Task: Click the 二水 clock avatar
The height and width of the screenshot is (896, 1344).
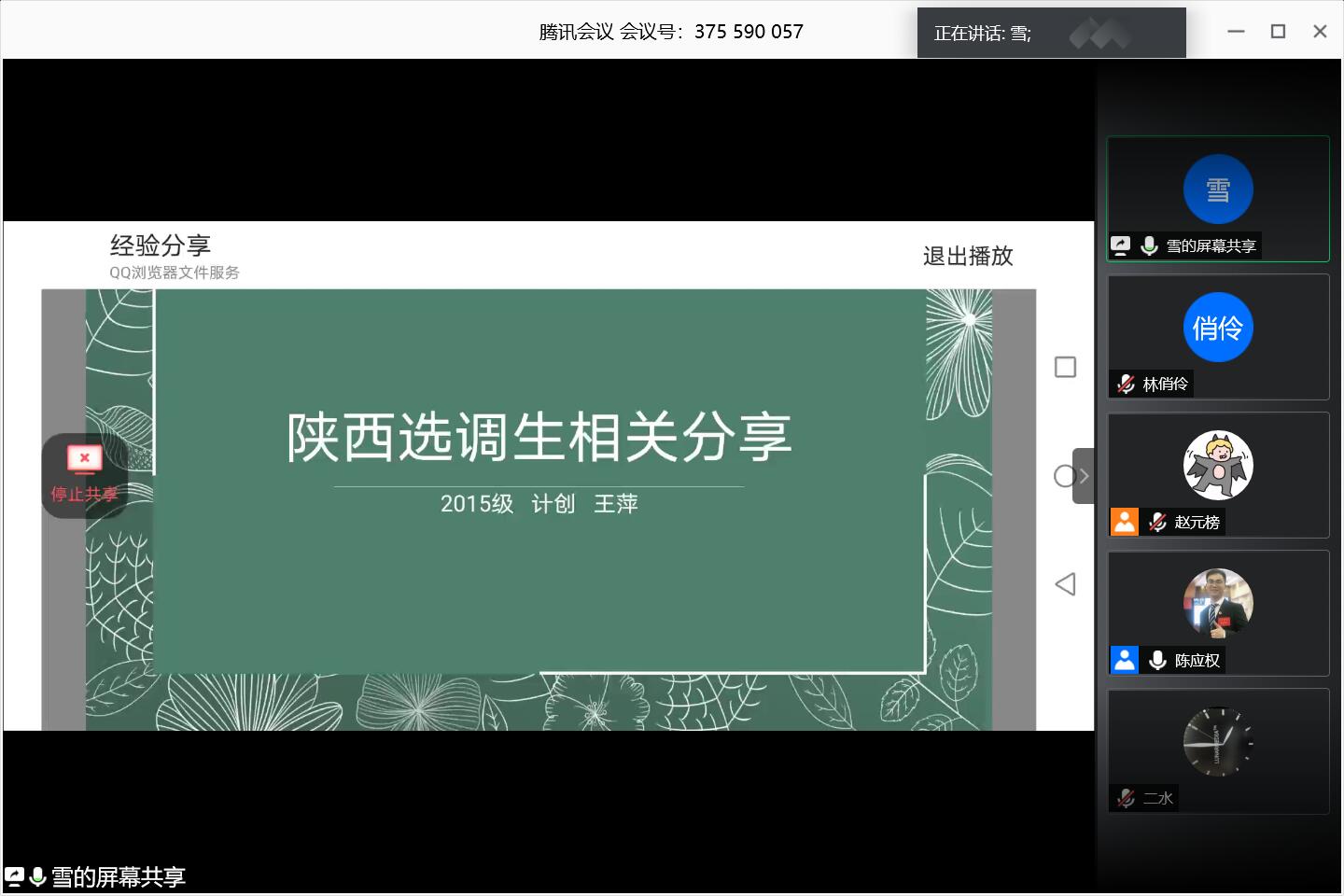Action: (1218, 742)
